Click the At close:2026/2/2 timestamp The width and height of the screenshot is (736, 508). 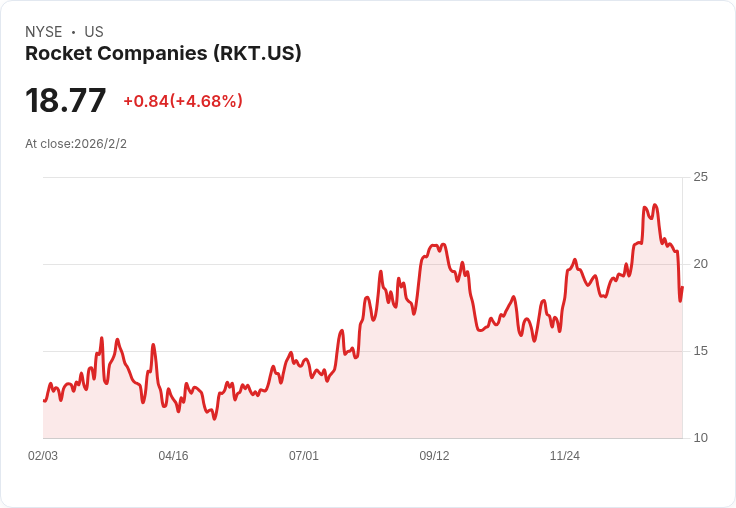pos(76,144)
